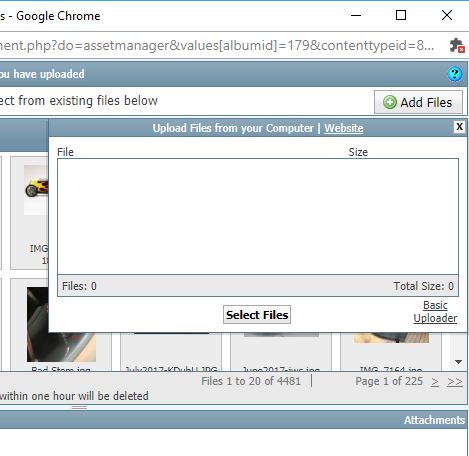
Task: Go to next page with > link
Action: pyautogui.click(x=435, y=382)
